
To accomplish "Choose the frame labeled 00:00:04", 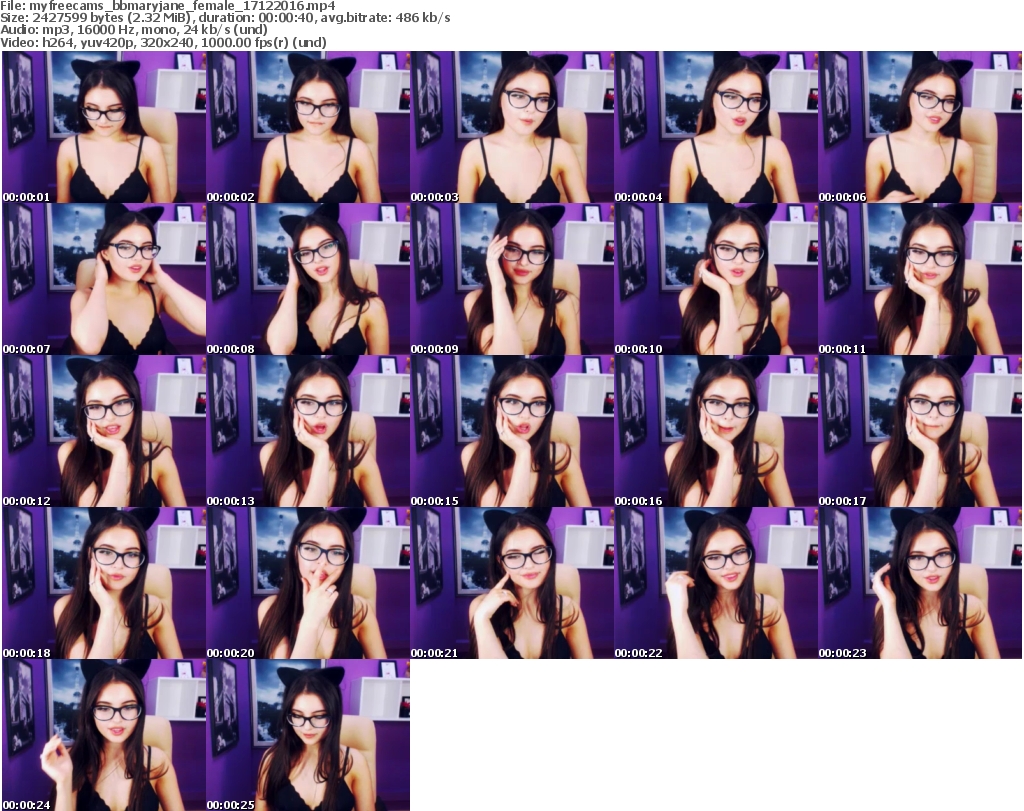I will [x=716, y=128].
